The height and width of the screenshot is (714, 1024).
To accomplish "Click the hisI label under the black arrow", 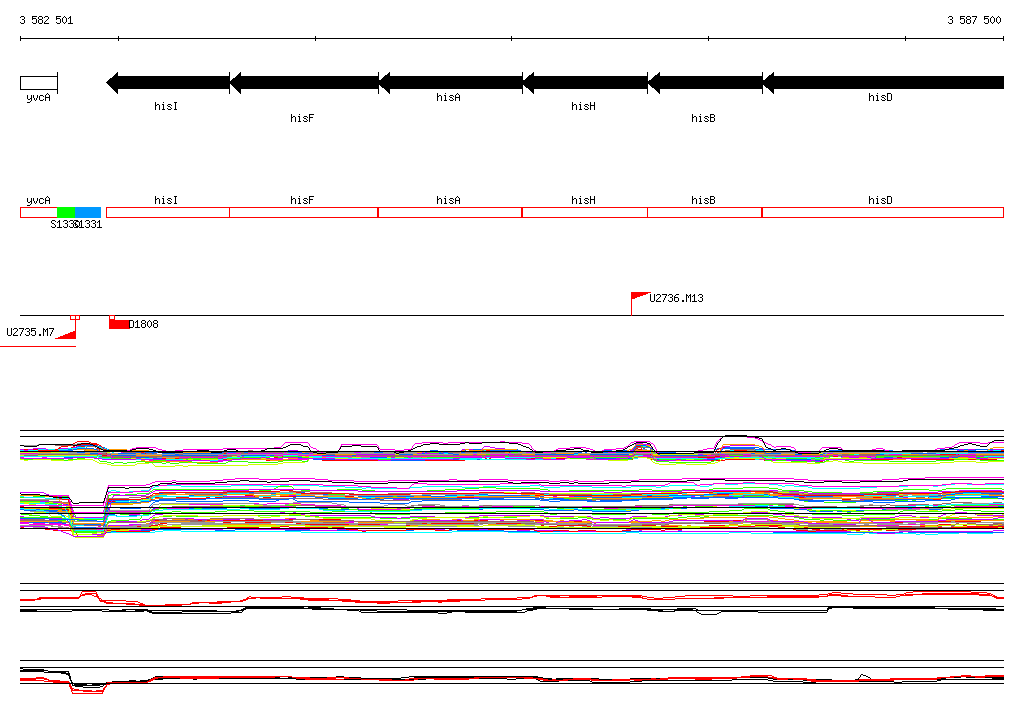I will (x=166, y=106).
